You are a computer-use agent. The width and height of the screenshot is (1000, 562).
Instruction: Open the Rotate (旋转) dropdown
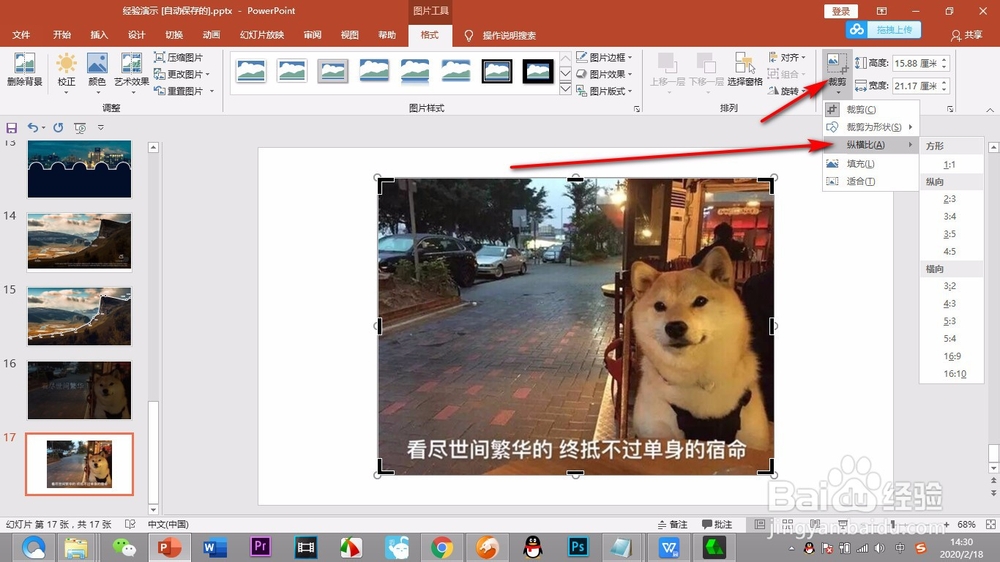point(787,91)
